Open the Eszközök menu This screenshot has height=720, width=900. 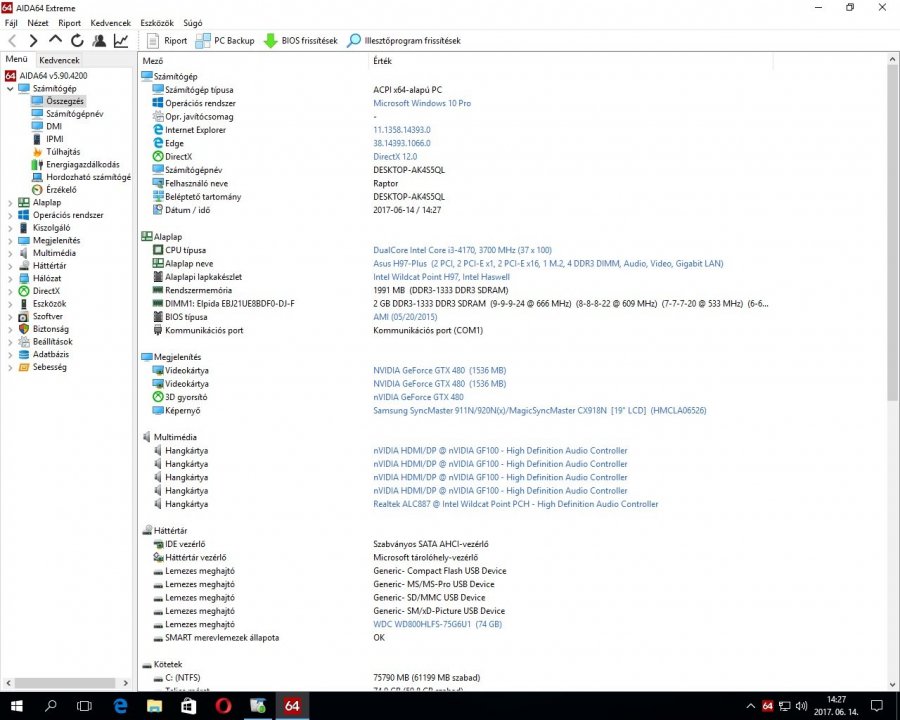pos(157,23)
